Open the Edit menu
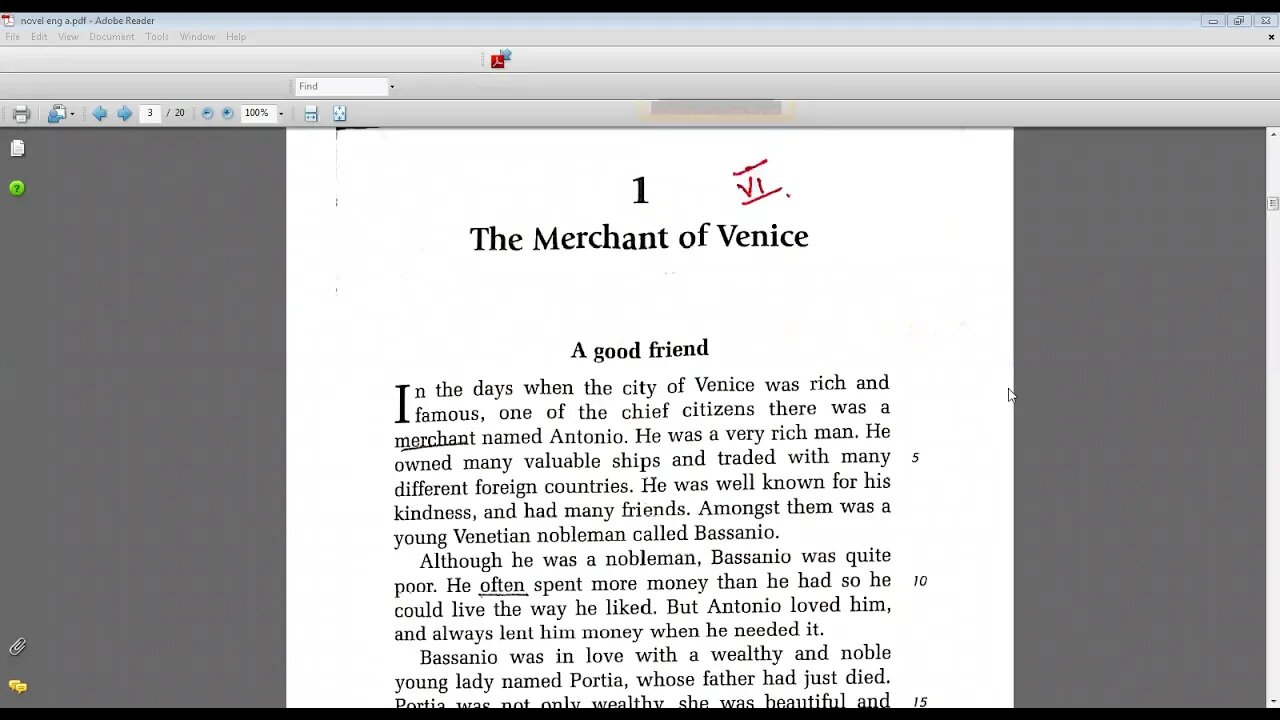Image resolution: width=1280 pixels, height=720 pixels. (x=39, y=37)
